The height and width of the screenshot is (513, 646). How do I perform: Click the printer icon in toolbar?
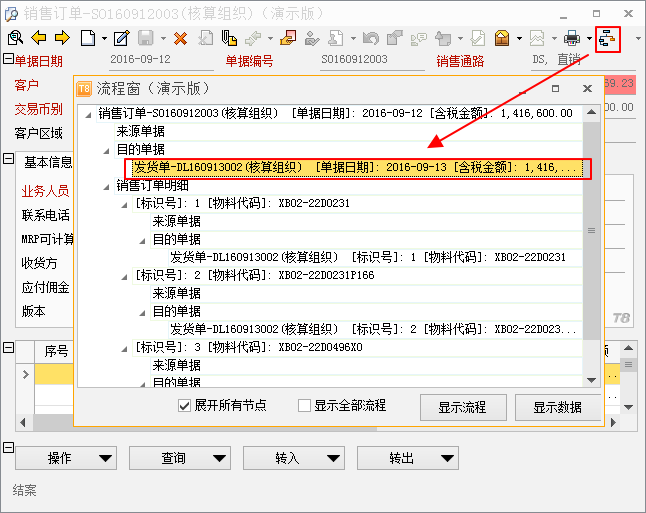(x=572, y=38)
